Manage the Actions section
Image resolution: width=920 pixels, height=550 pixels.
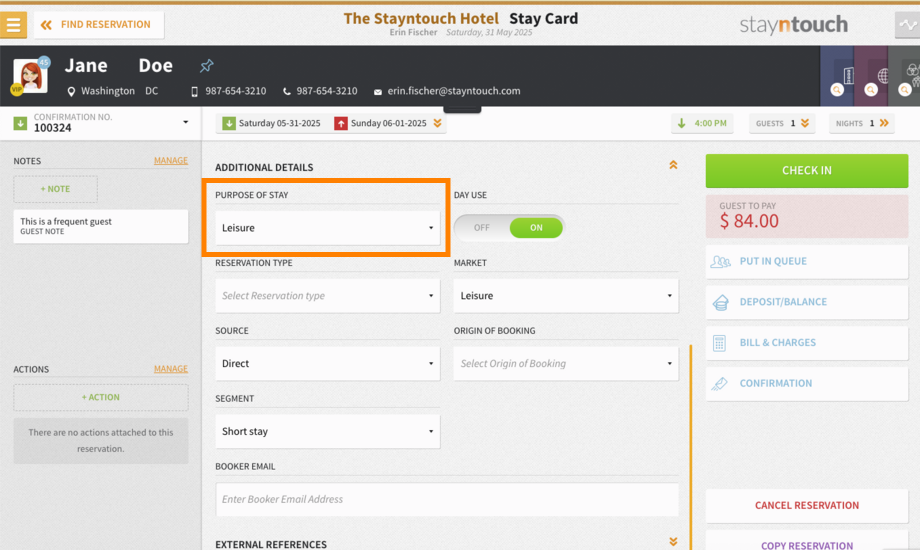pos(171,369)
